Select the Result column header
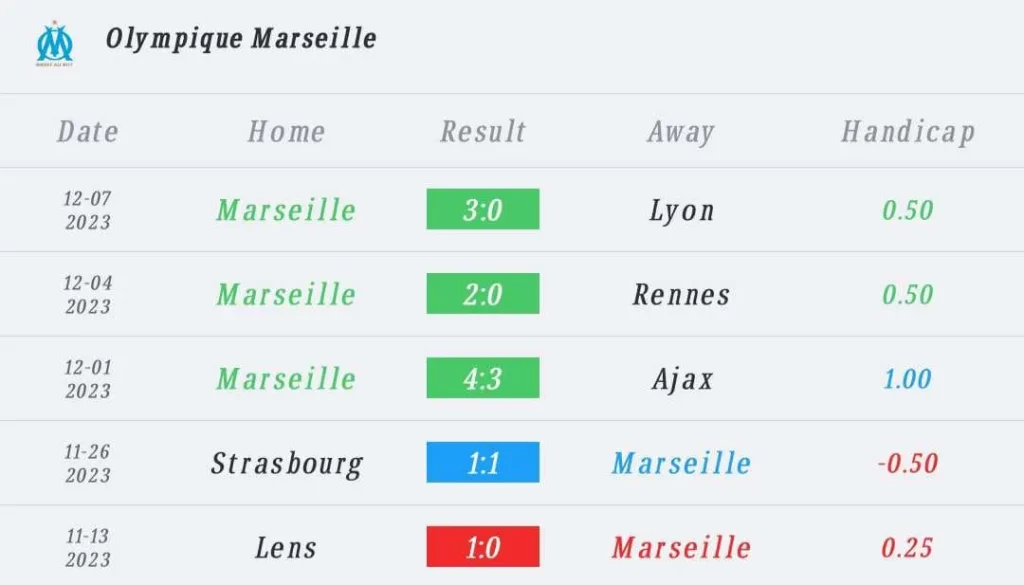This screenshot has width=1024, height=585. click(x=483, y=132)
